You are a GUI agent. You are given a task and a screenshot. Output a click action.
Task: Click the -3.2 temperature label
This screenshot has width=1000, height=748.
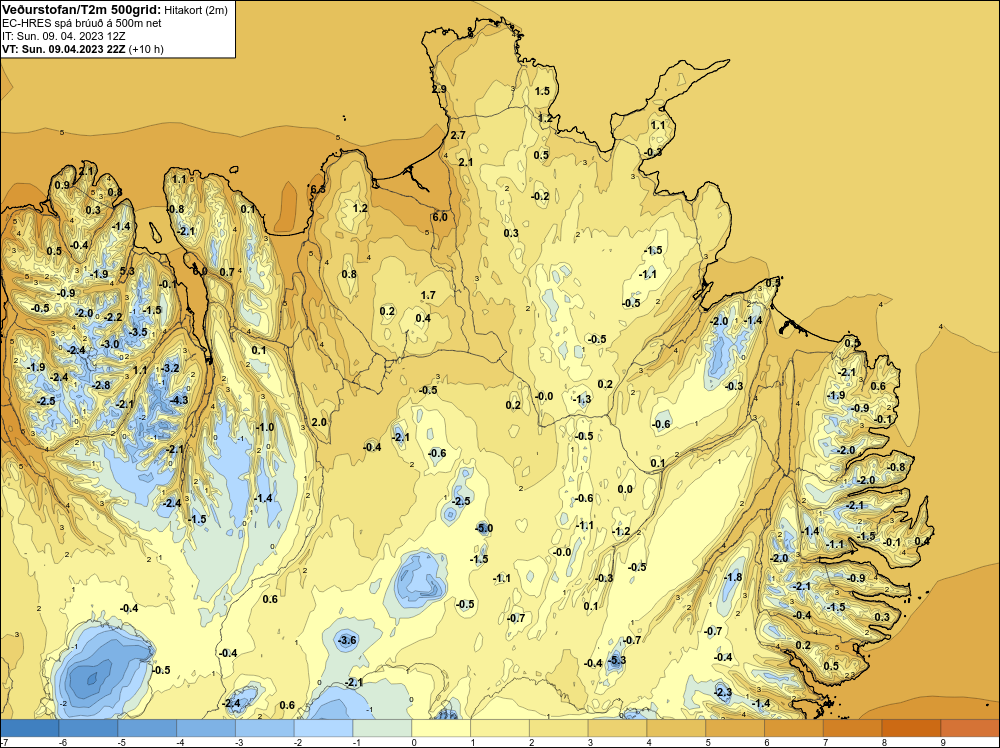point(170,368)
